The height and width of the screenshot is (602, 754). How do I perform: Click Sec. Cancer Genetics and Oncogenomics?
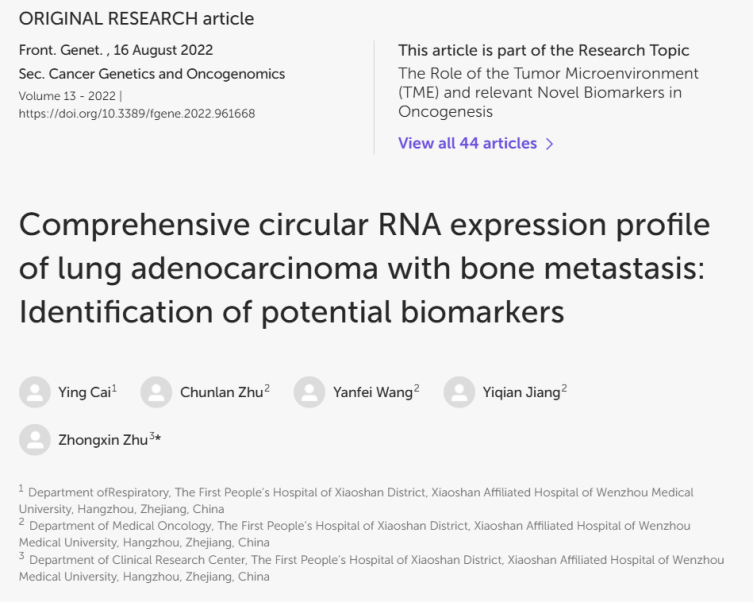pyautogui.click(x=152, y=74)
